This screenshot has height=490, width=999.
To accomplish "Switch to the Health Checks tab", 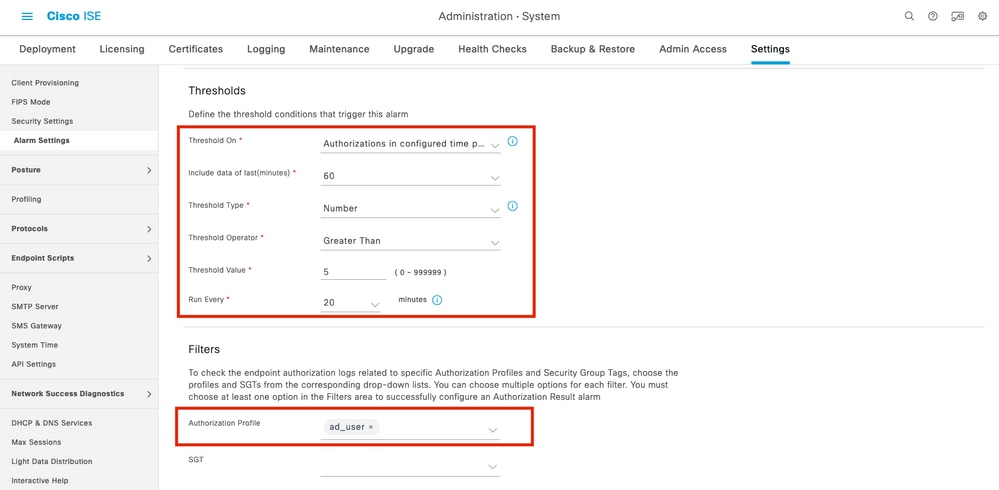I will point(492,49).
